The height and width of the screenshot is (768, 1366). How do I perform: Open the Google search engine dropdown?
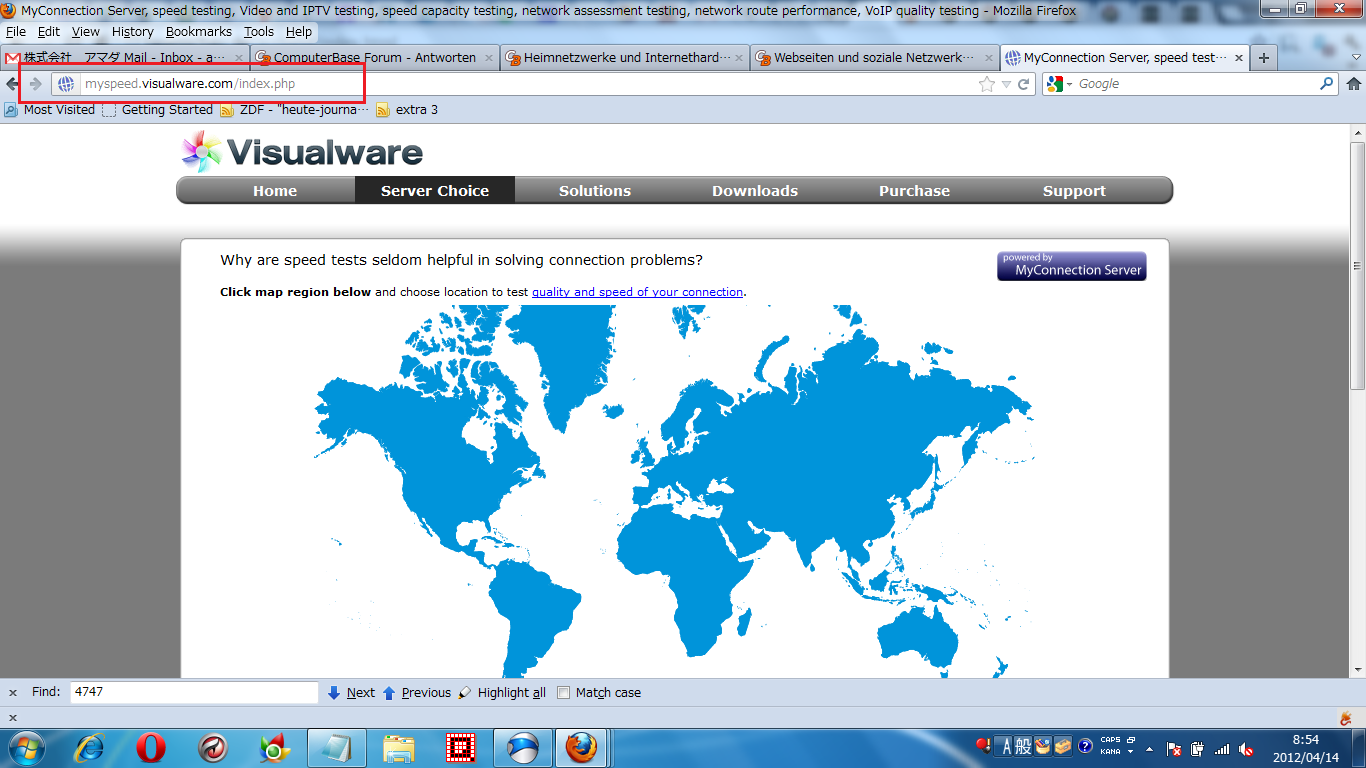1058,84
